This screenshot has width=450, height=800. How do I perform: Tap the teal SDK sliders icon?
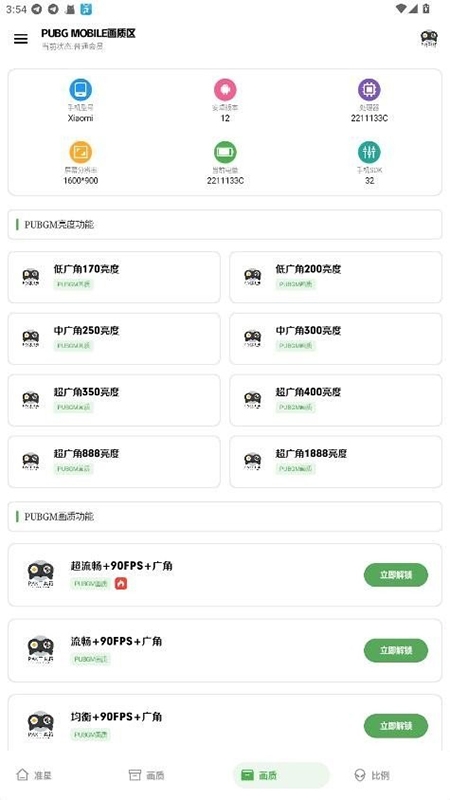369,152
